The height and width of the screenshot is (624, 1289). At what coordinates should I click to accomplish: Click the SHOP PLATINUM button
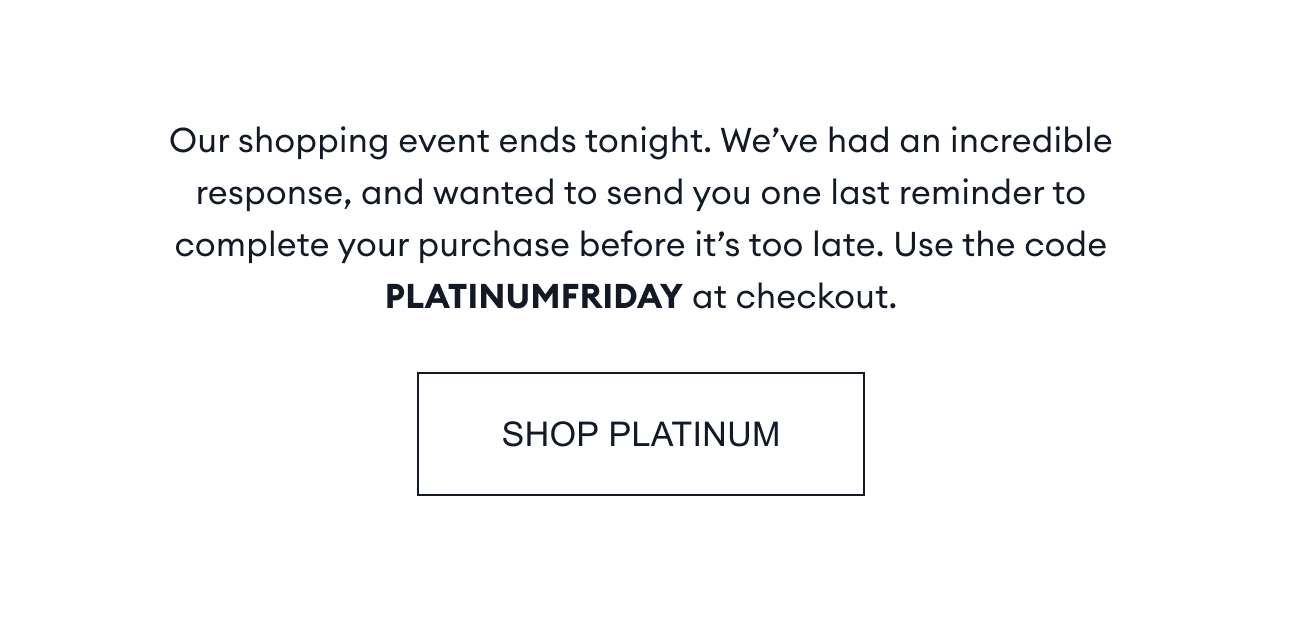pyautogui.click(x=640, y=434)
